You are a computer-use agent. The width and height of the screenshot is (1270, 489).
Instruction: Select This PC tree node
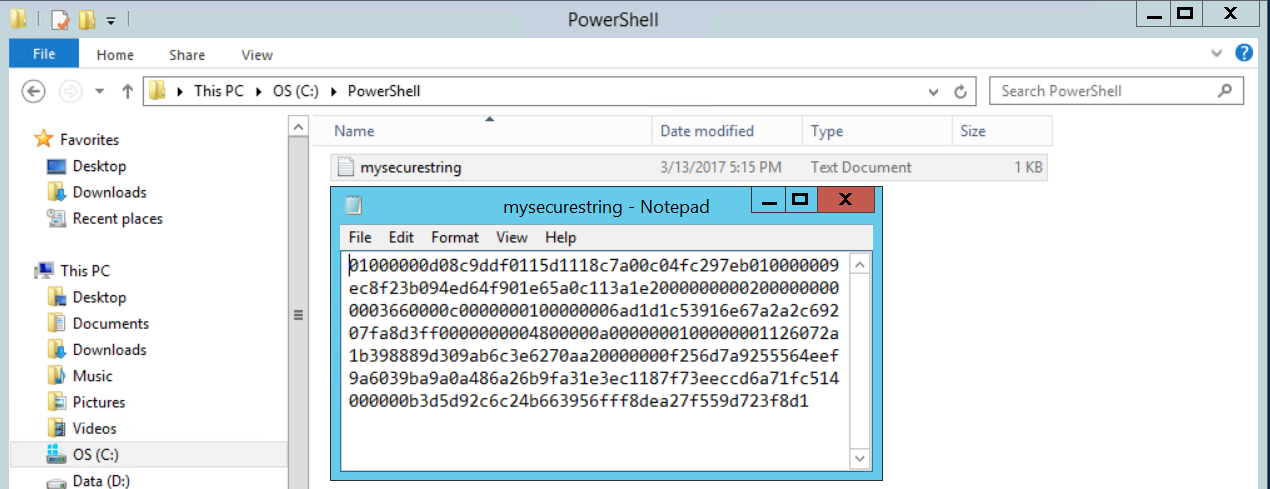[x=85, y=270]
